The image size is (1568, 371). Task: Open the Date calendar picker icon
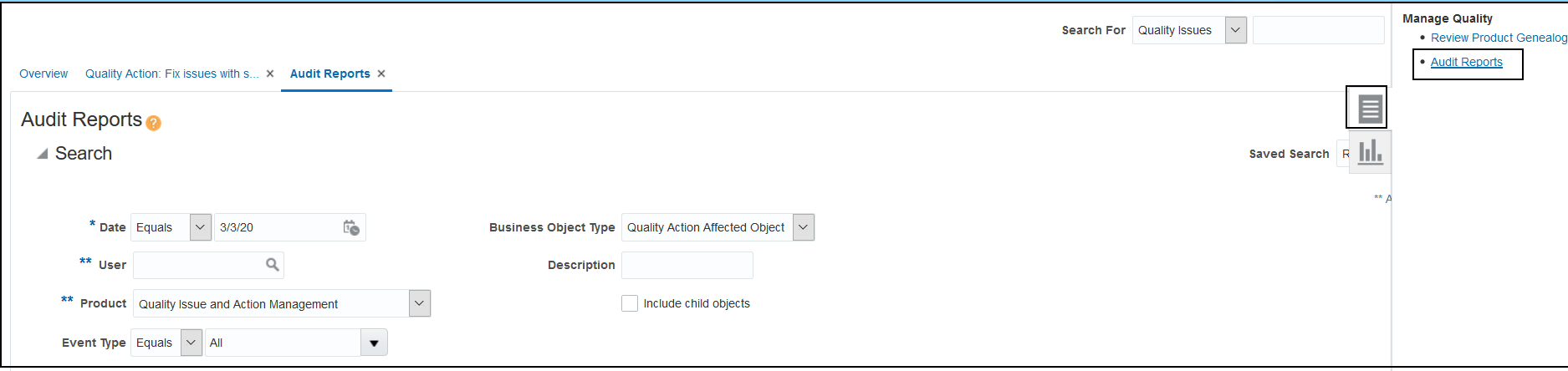351,227
